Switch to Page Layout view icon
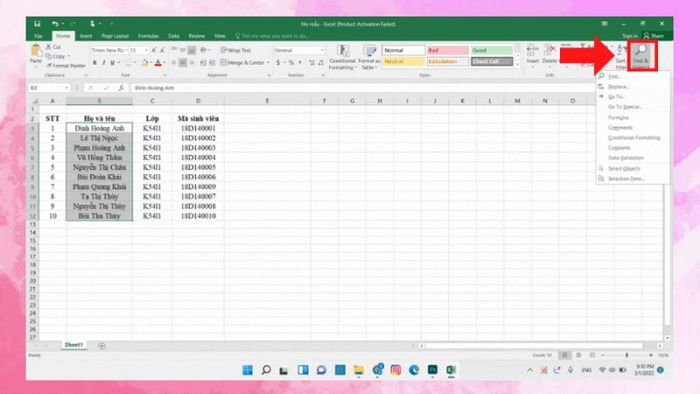 579,355
